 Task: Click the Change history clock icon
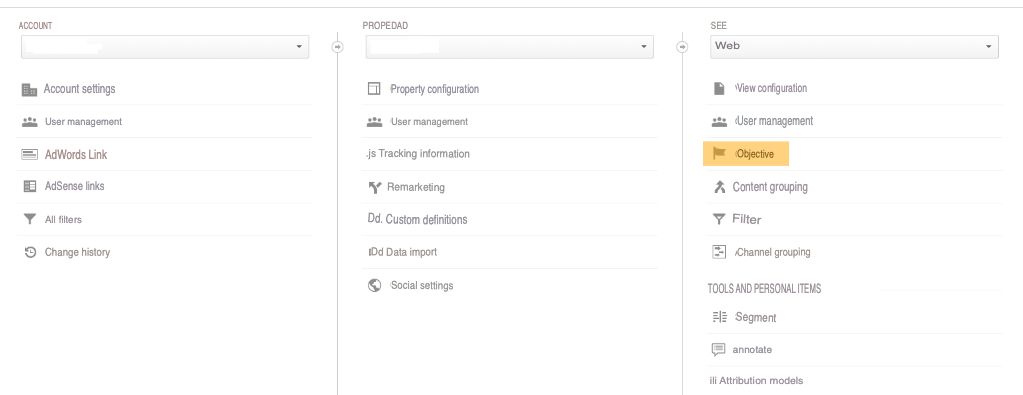pyautogui.click(x=30, y=252)
